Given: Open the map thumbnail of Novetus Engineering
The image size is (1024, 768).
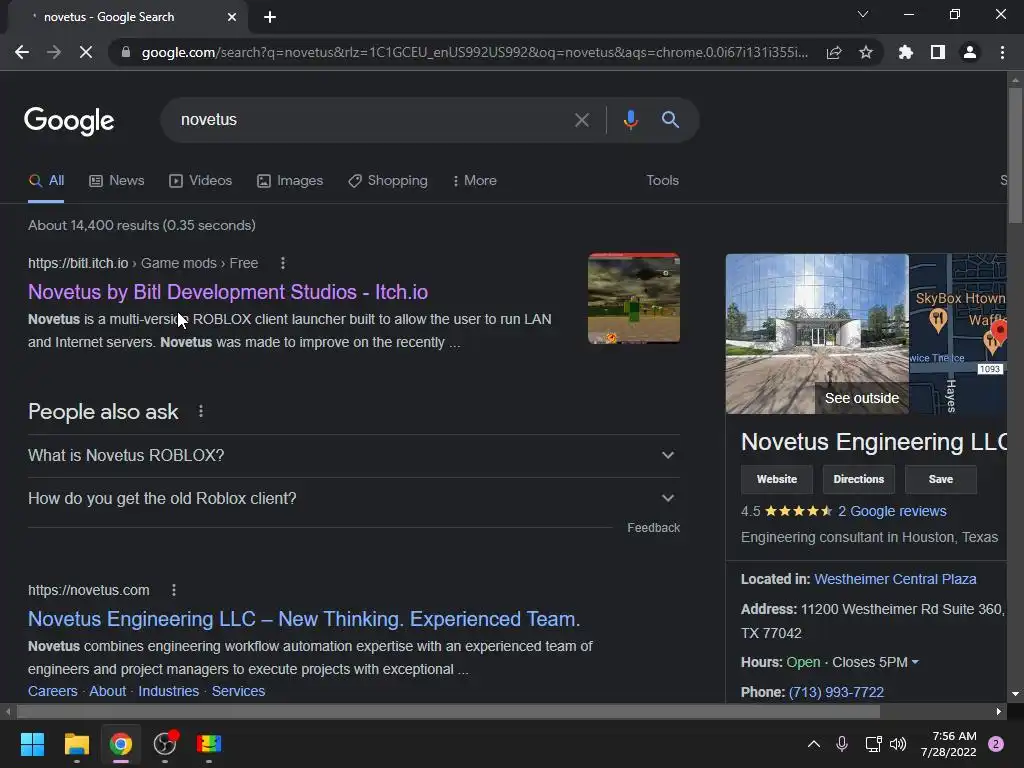Looking at the screenshot, I should tap(958, 334).
